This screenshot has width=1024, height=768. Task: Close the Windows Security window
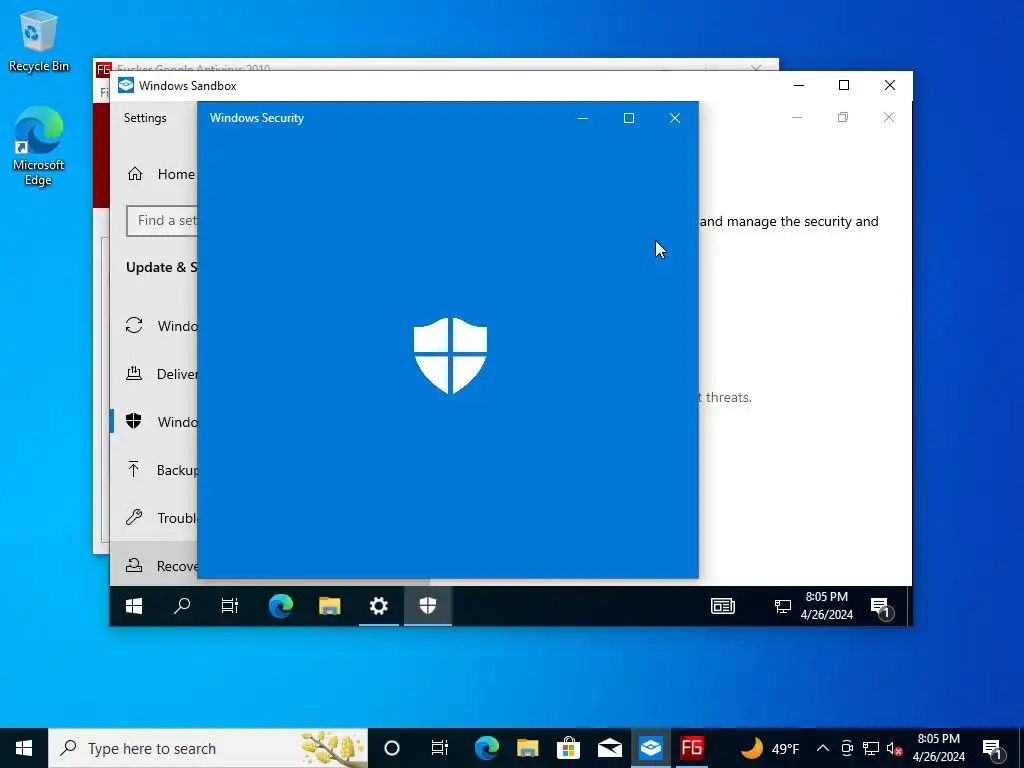(675, 118)
